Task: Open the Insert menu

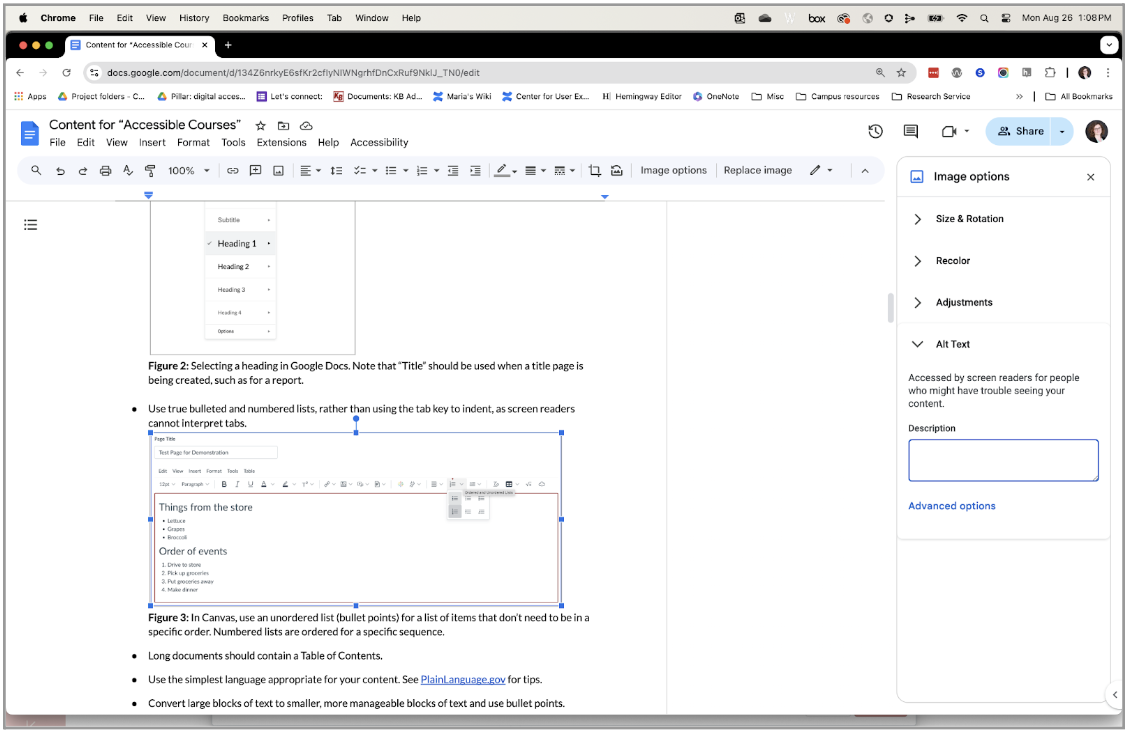Action: pyautogui.click(x=152, y=143)
